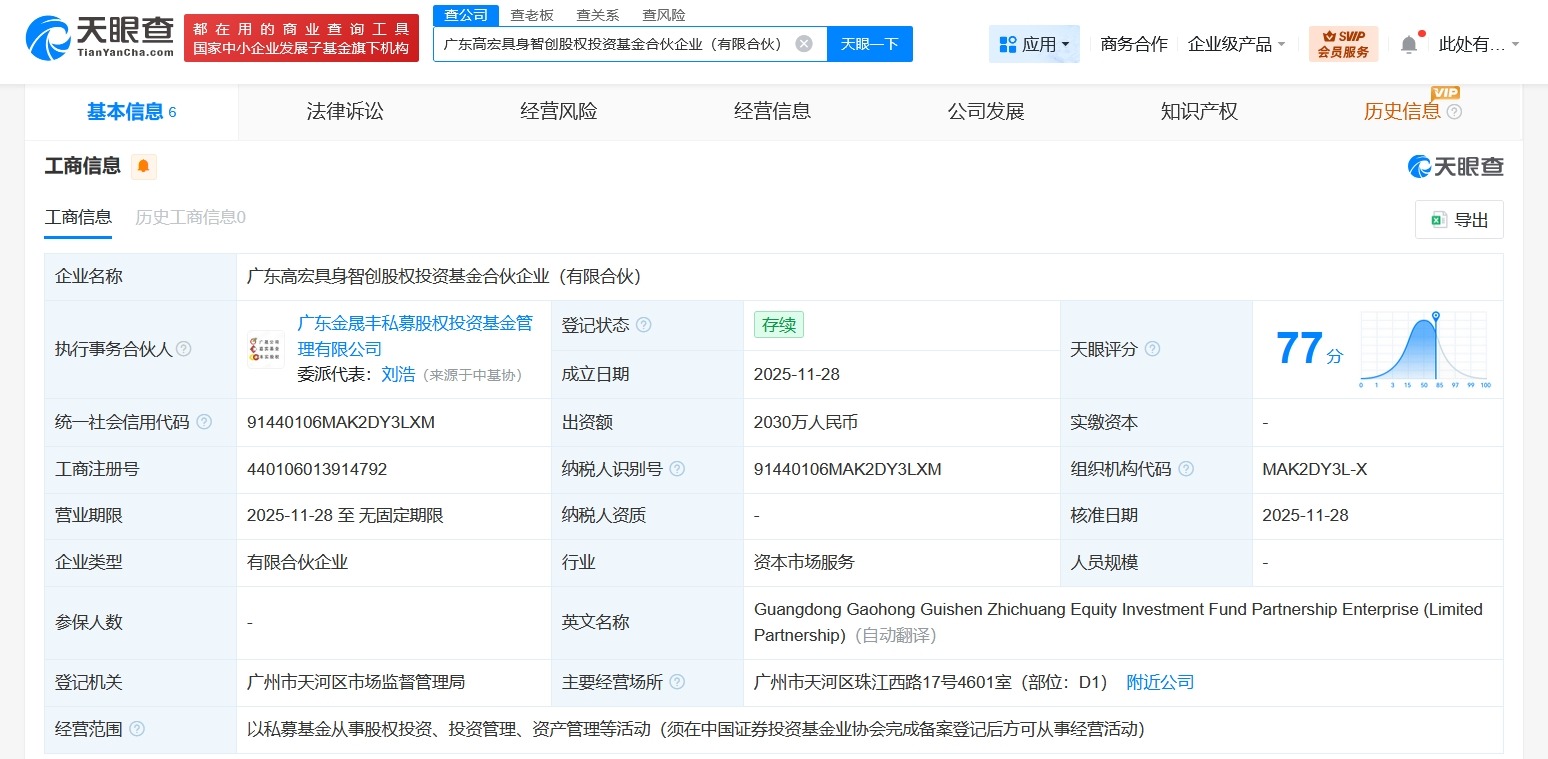
Task: Click 刘浩 committee representative link
Action: pos(398,374)
